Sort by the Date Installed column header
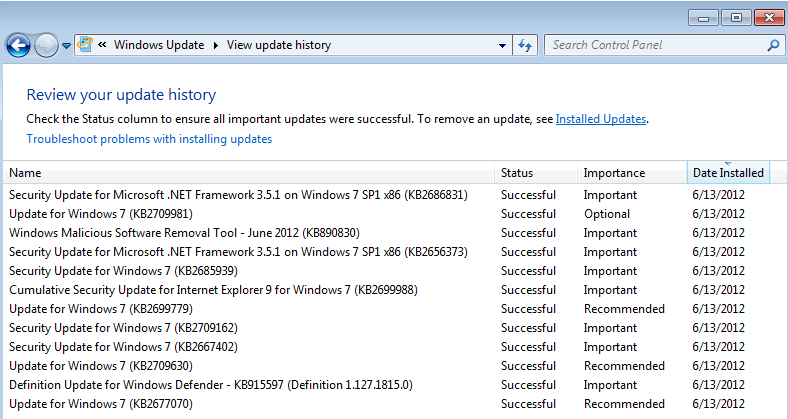Screen dimensions: 788x419 pos(728,173)
